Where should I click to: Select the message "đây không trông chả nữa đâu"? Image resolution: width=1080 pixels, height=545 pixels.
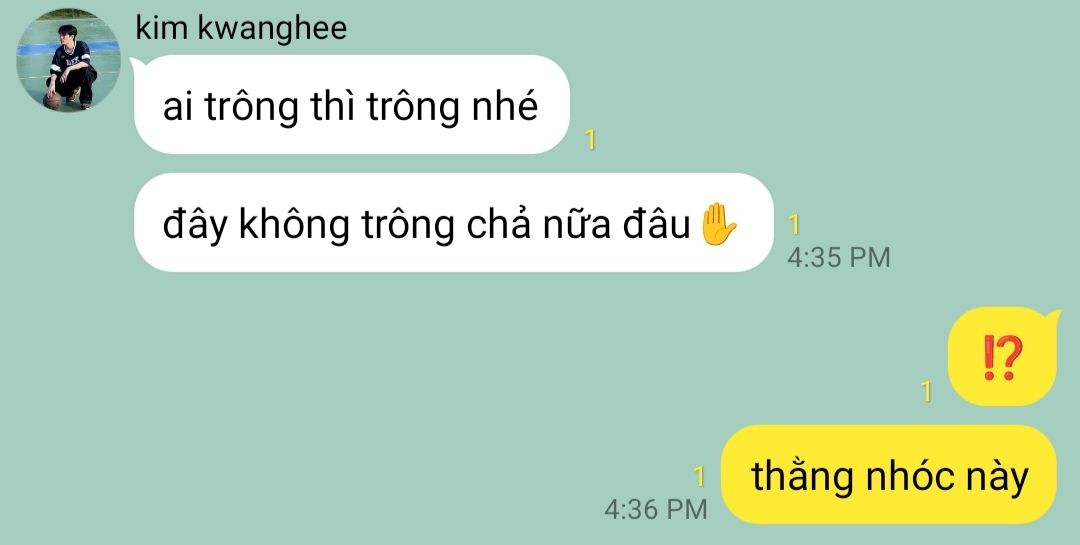453,223
